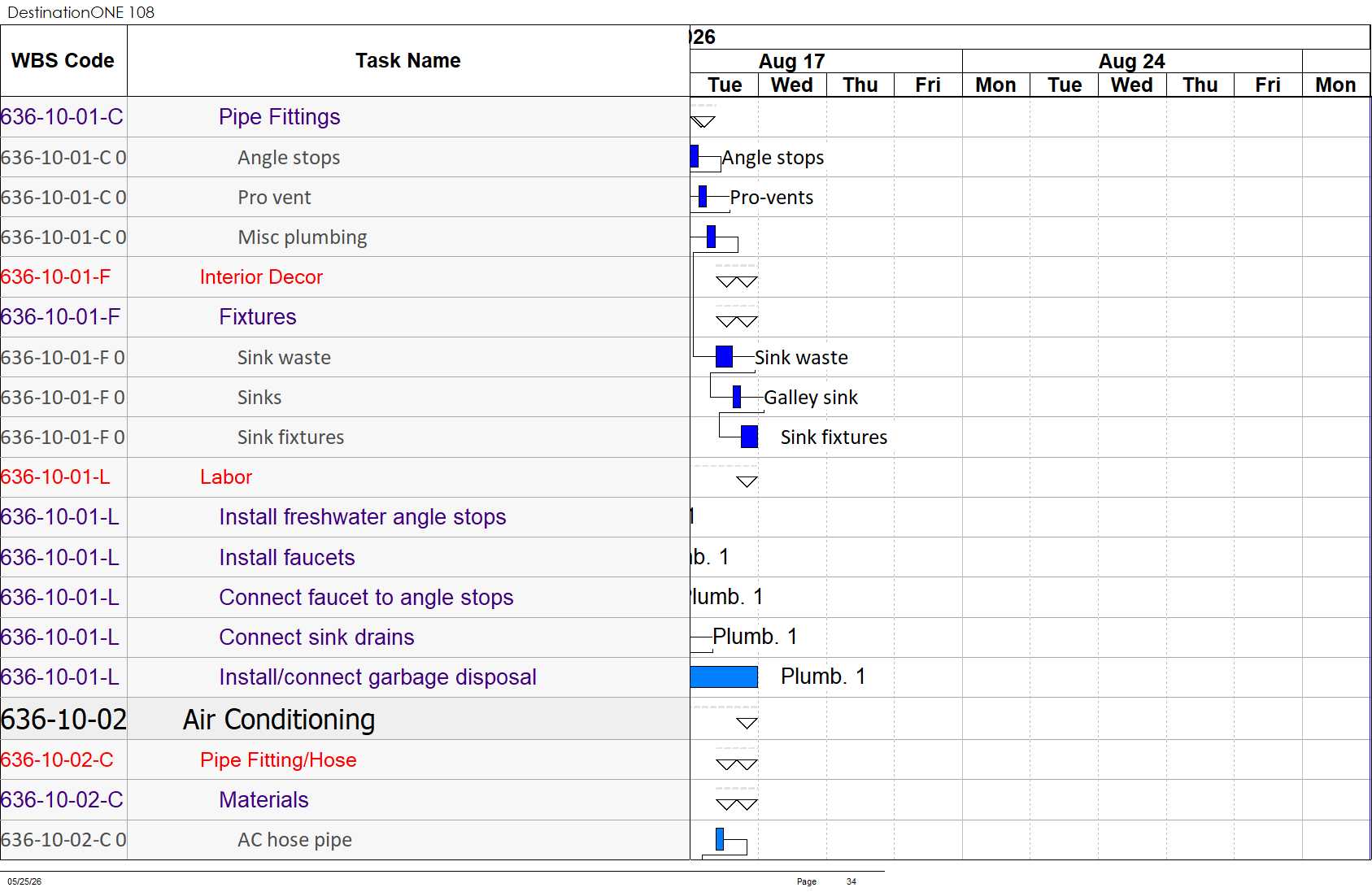
Task: Click the Fri header under Aug 17
Action: tap(928, 85)
